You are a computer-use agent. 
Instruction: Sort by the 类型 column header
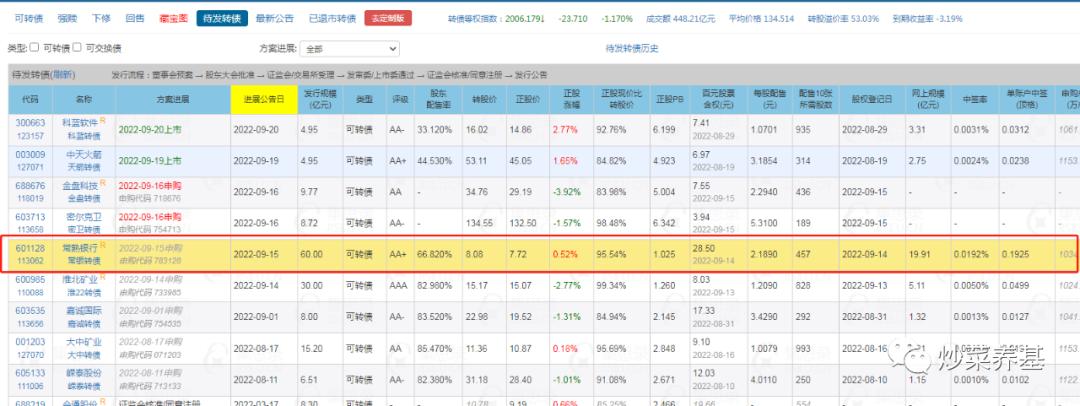[x=364, y=100]
